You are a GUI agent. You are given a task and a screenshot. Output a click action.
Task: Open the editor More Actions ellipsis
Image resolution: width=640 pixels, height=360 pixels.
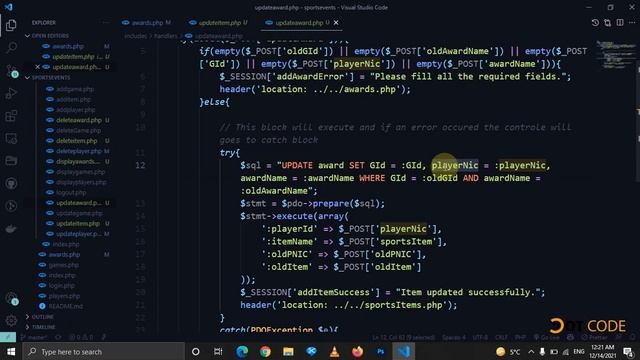coord(632,23)
